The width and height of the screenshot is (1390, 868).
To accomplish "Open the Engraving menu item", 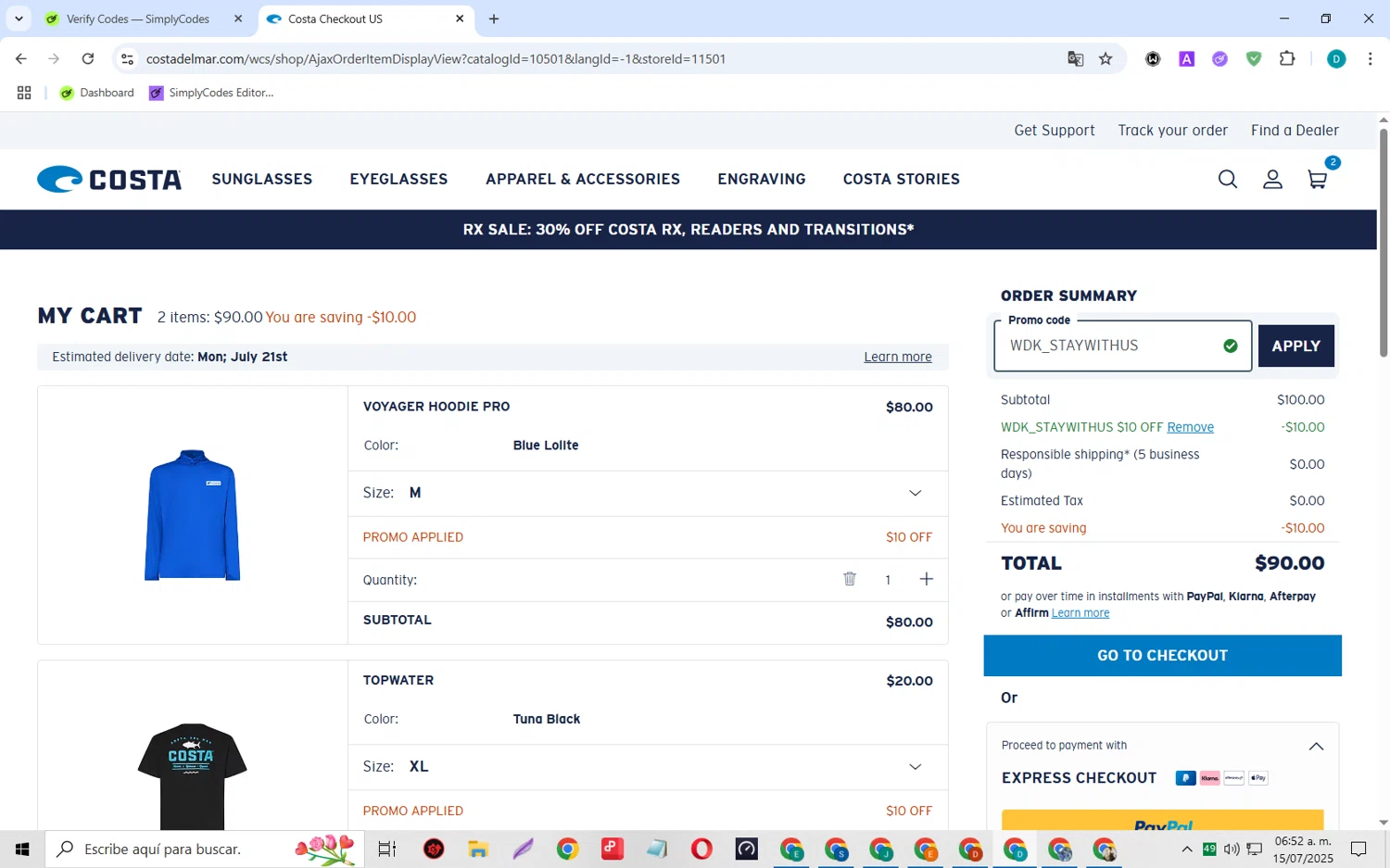I will 762,179.
